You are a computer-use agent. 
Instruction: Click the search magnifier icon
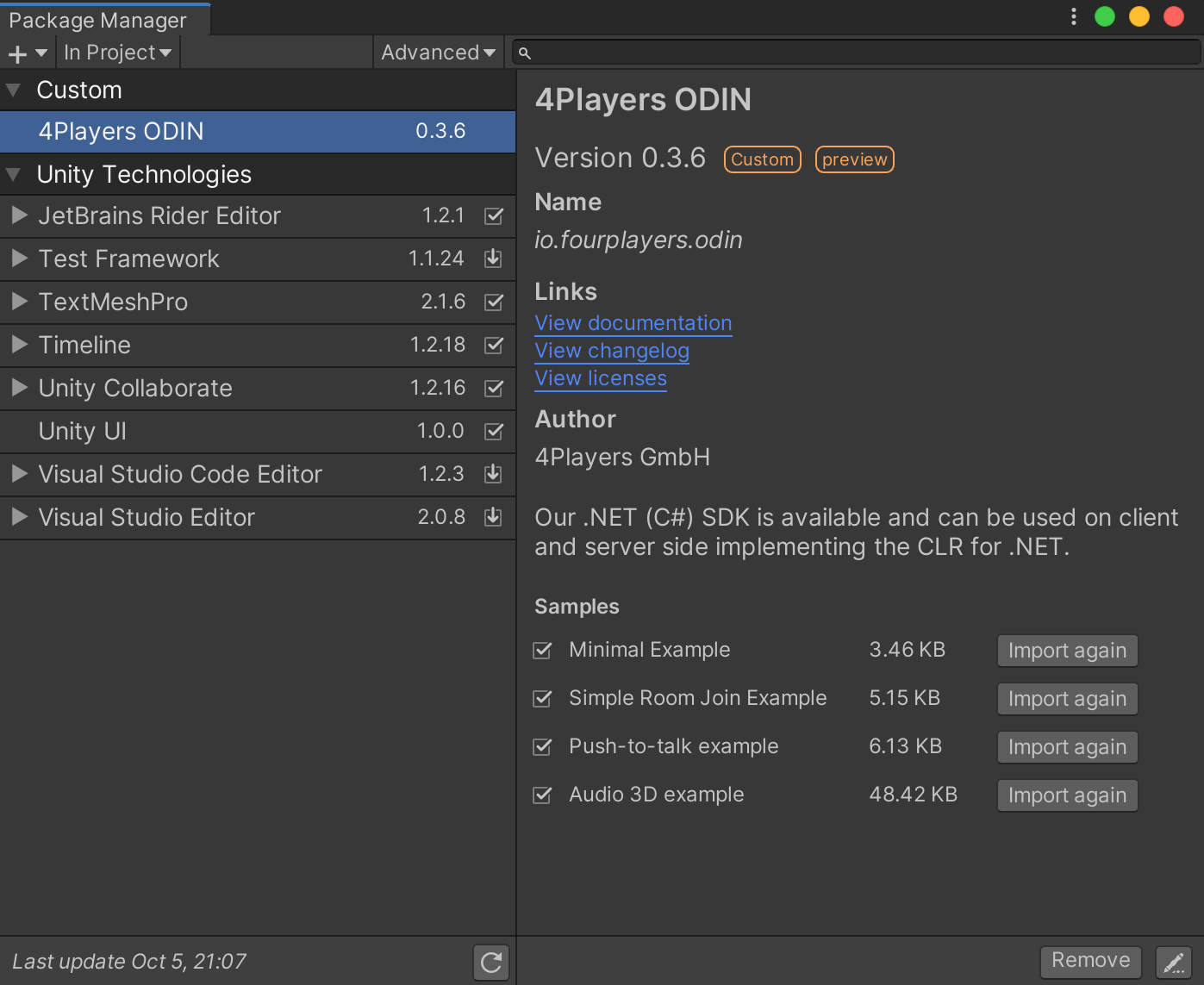[x=524, y=53]
